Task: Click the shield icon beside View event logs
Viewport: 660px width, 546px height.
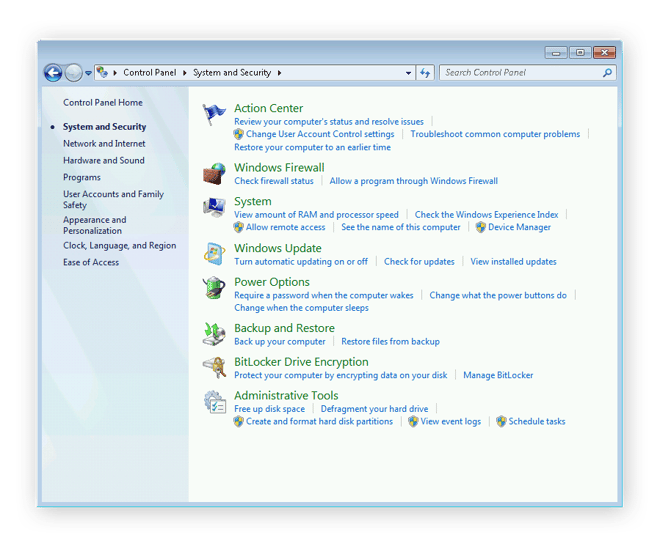Action: pos(413,421)
